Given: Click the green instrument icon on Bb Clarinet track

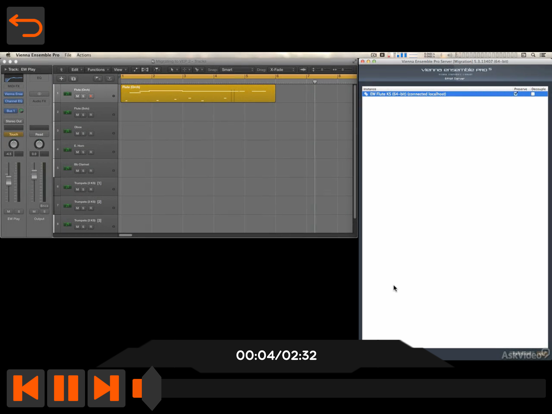Looking at the screenshot, I should pos(67,169).
